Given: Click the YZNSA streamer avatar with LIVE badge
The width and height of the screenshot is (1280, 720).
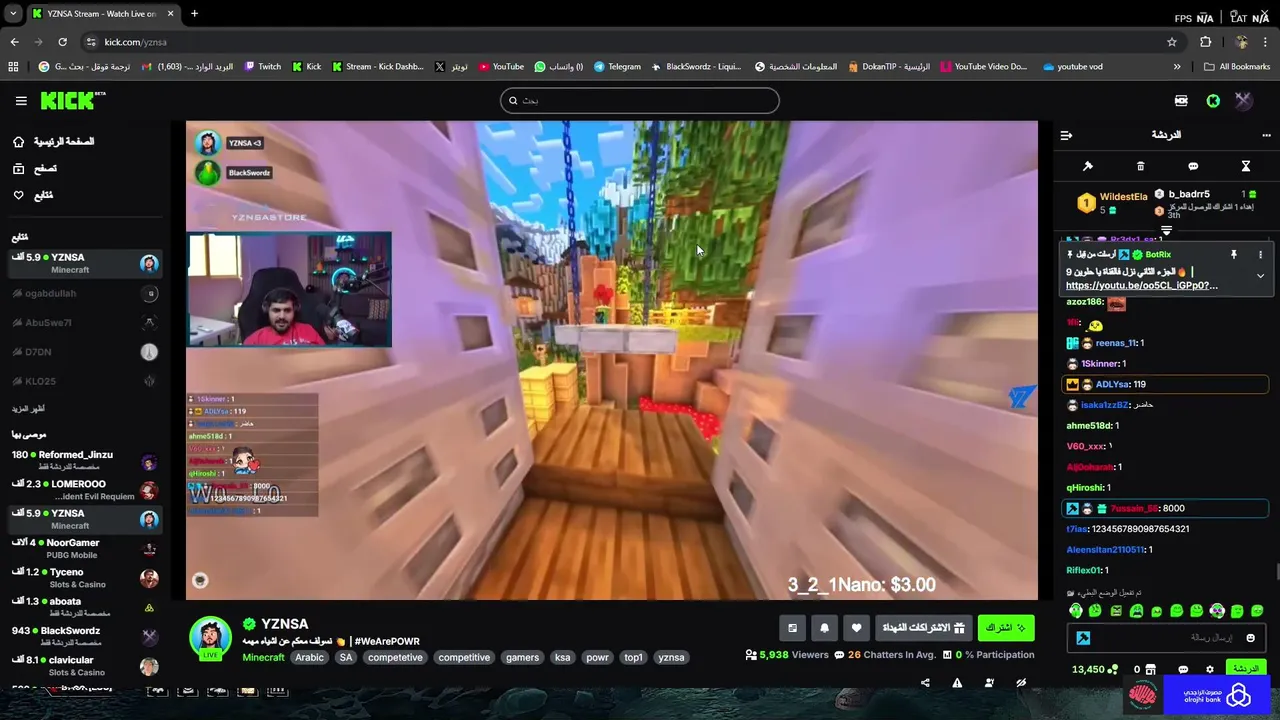Looking at the screenshot, I should pos(210,638).
